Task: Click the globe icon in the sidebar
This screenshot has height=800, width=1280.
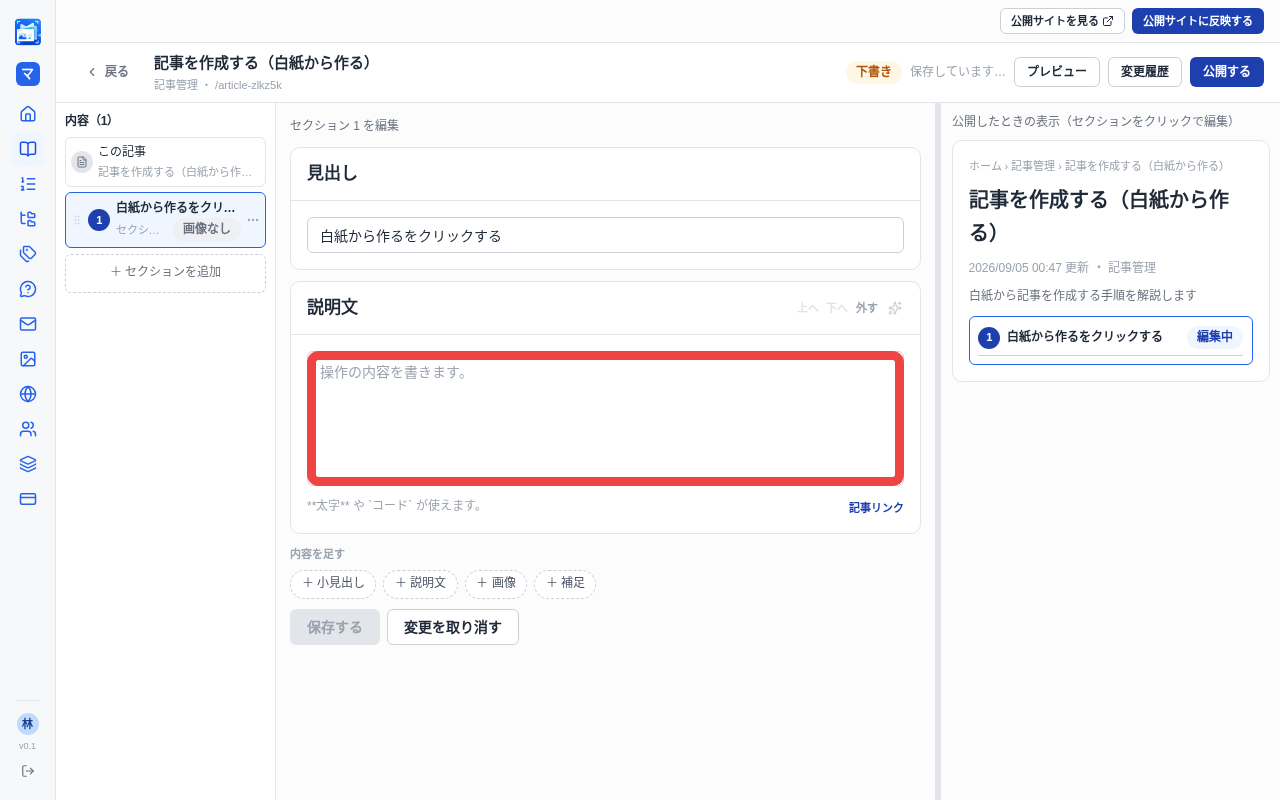Action: pos(28,394)
